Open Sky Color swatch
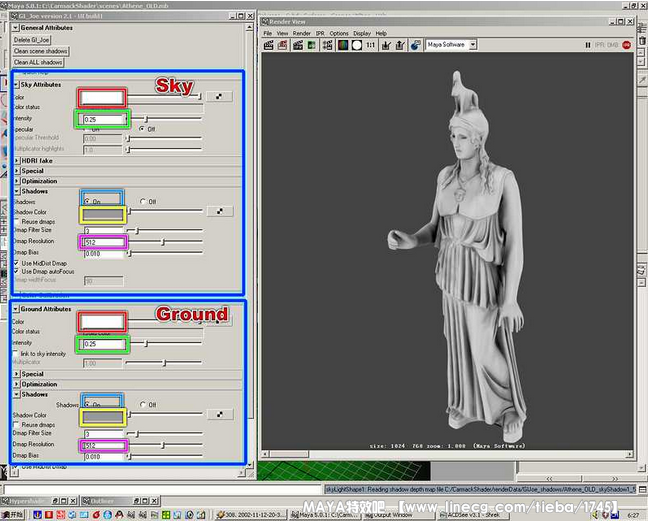Image resolution: width=652 pixels, height=524 pixels. [x=102, y=98]
